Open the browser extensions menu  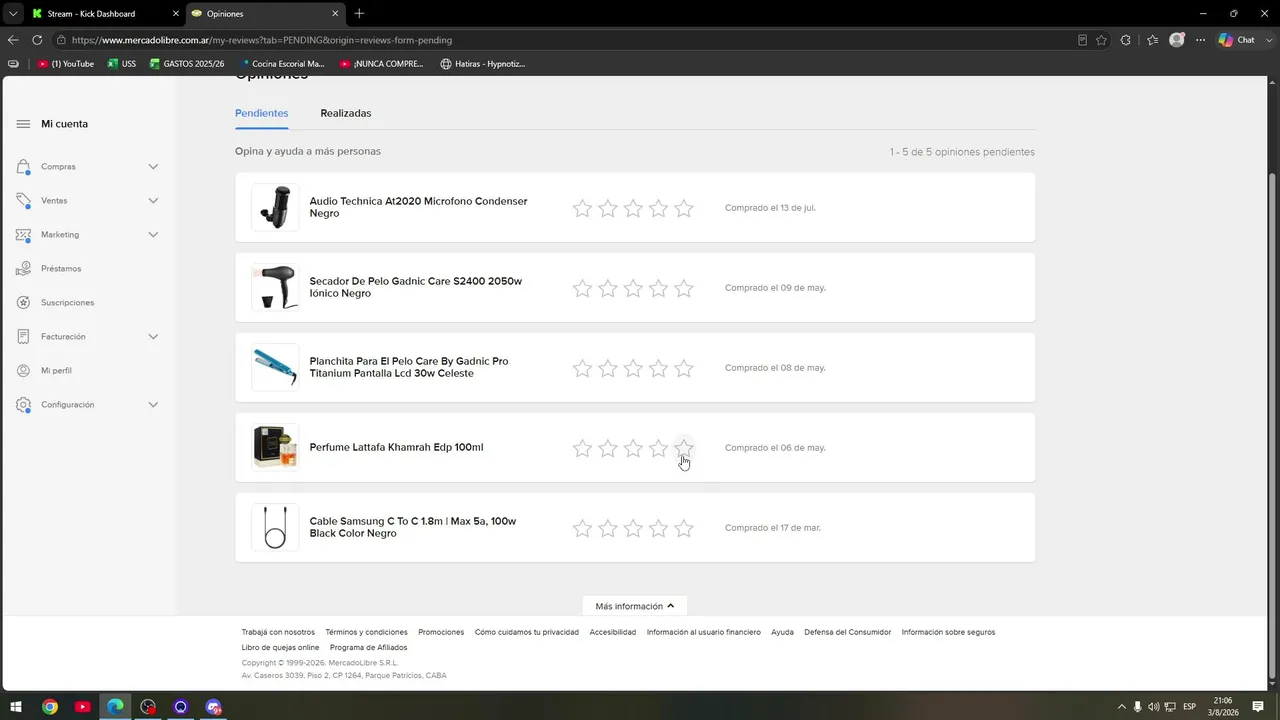click(1126, 40)
